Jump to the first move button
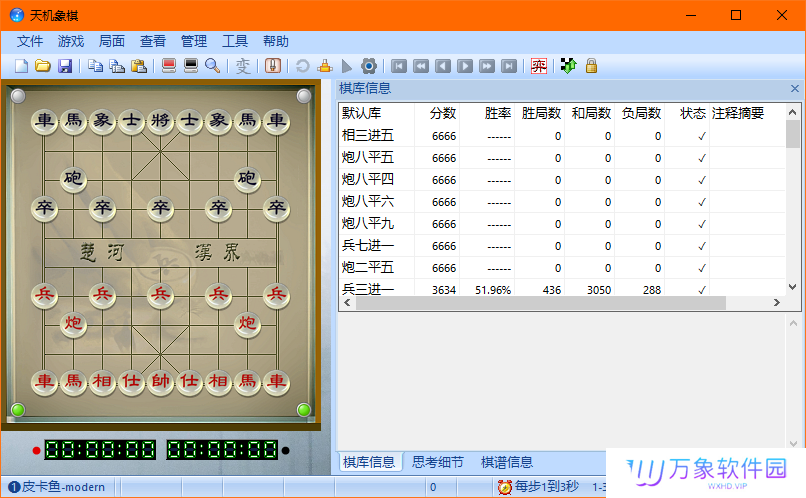Image resolution: width=806 pixels, height=498 pixels. pos(399,66)
